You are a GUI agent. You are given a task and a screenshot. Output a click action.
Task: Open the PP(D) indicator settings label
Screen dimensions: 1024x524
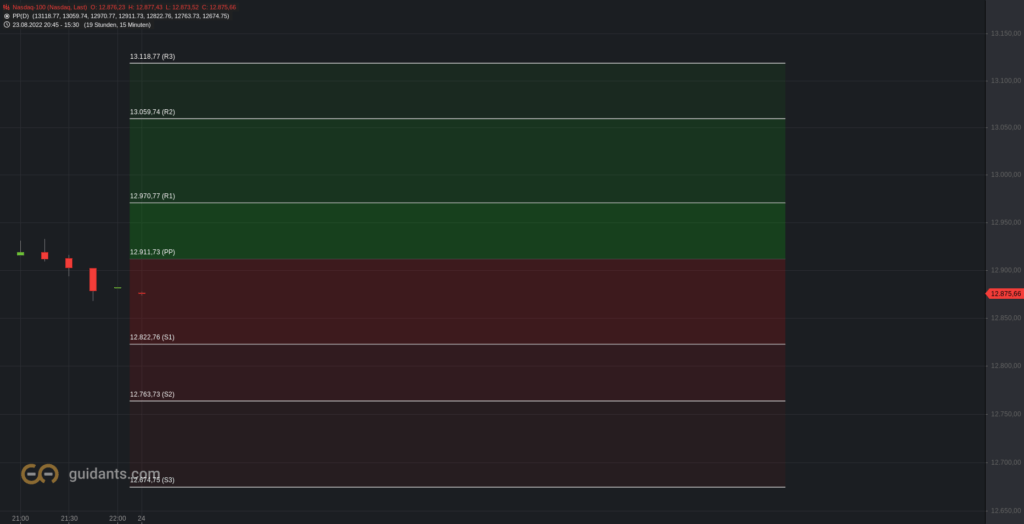coord(21,16)
